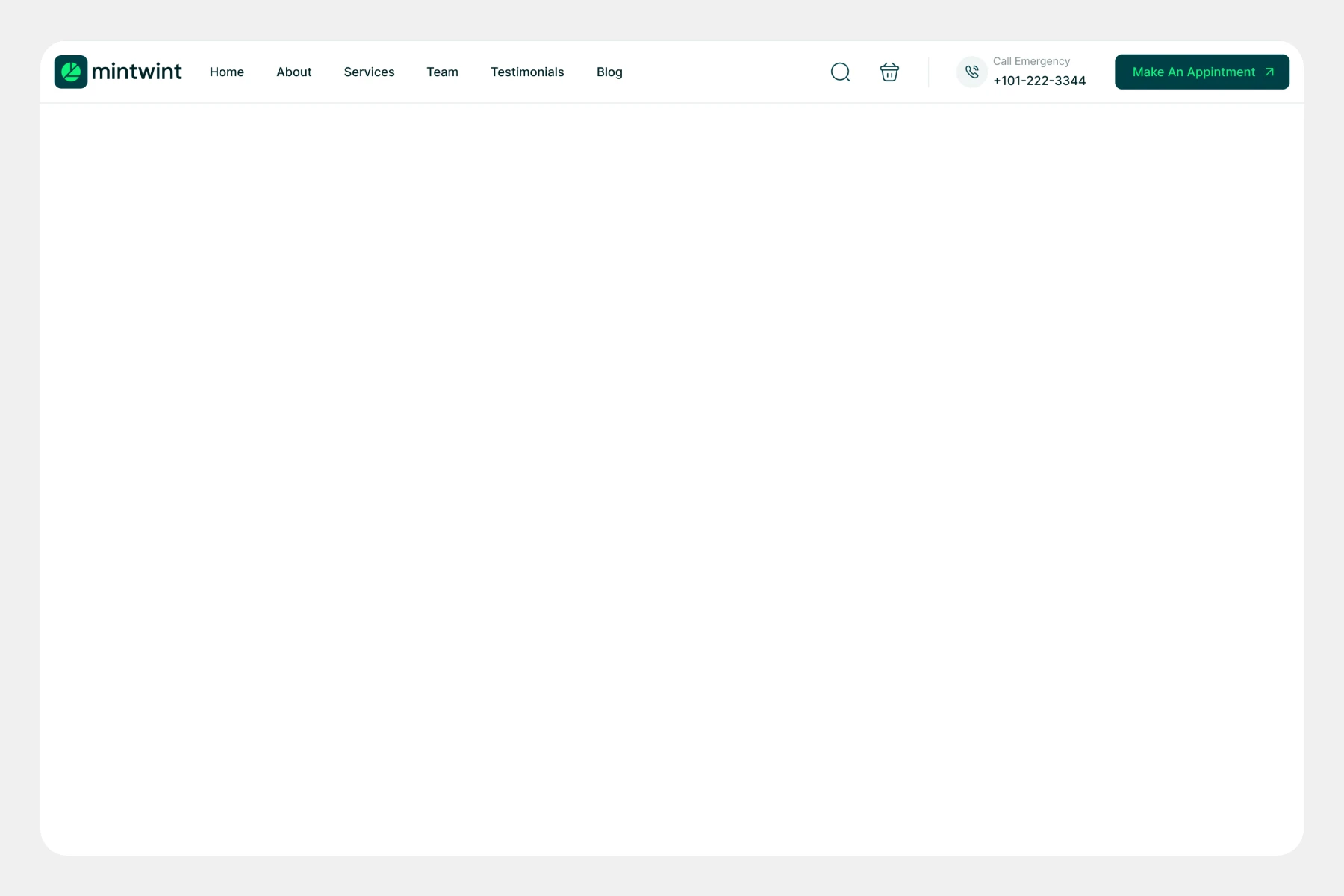Open the search magnifier icon

click(x=840, y=72)
